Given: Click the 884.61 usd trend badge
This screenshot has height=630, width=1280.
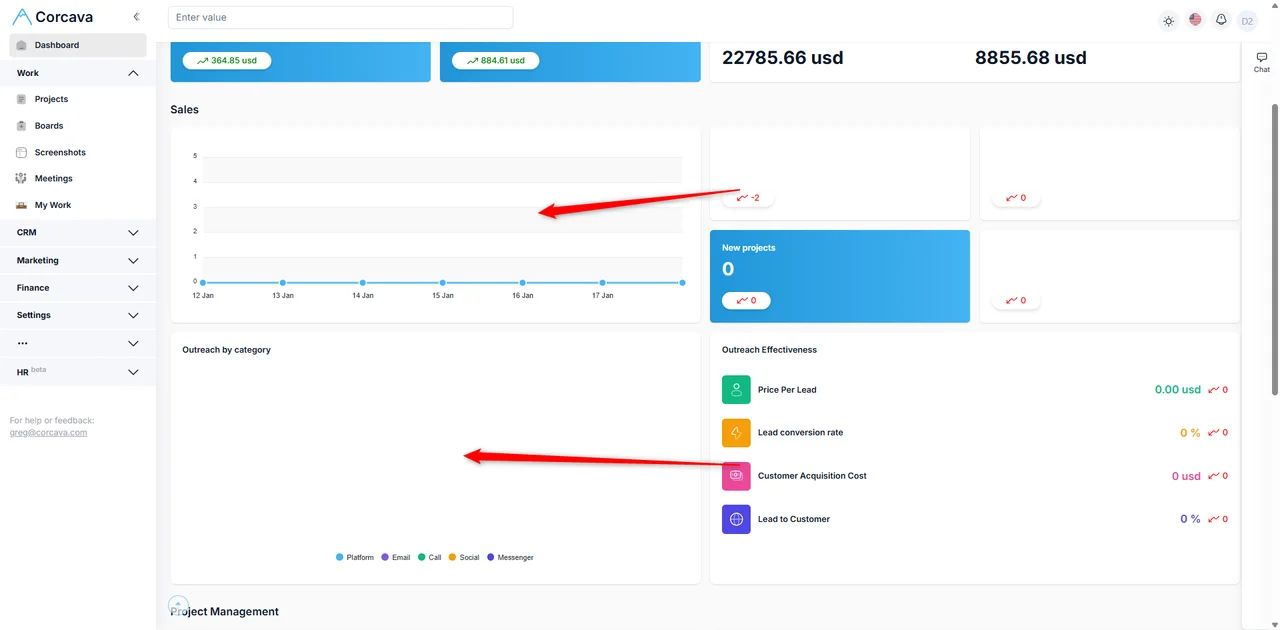Looking at the screenshot, I should (x=496, y=60).
